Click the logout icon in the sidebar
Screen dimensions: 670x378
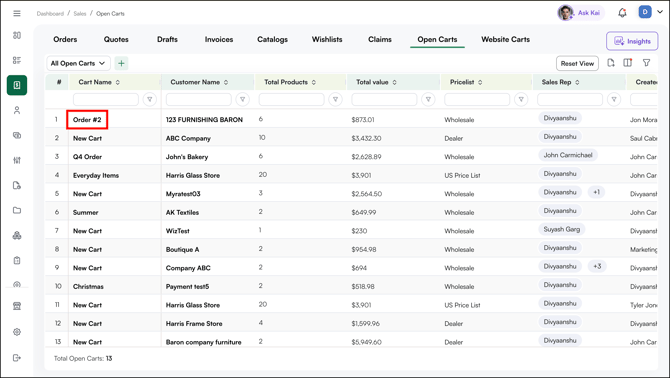17,358
